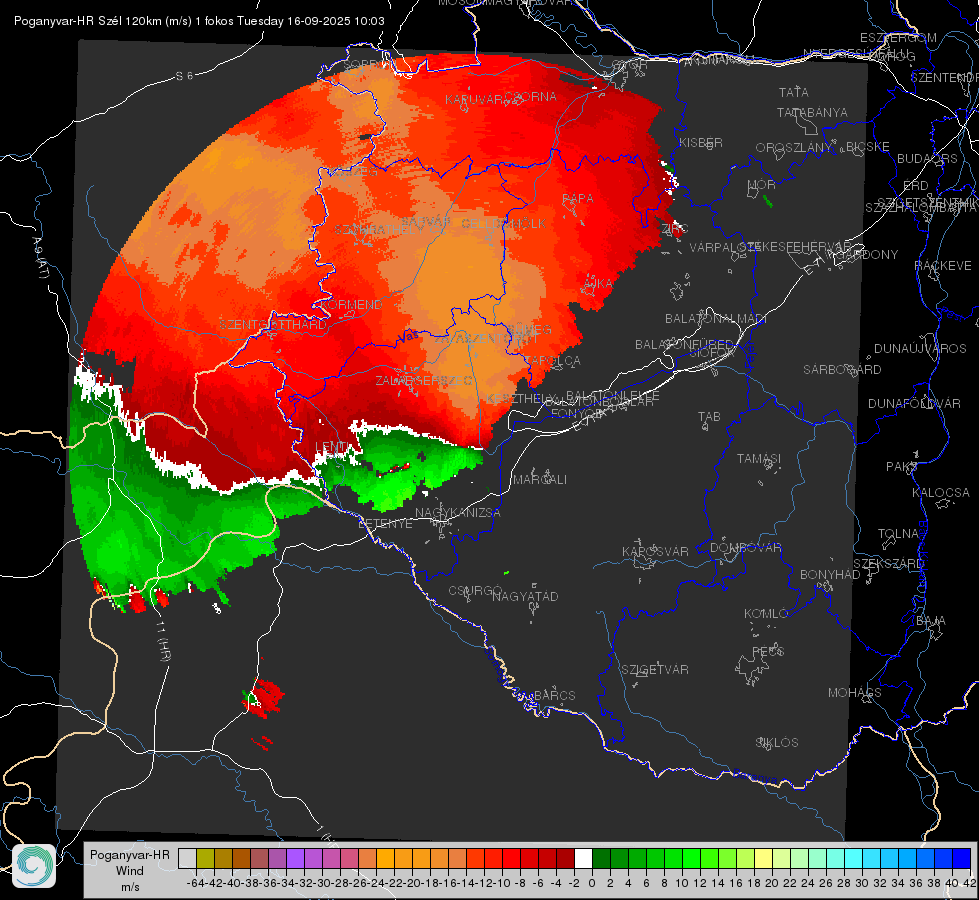Screen dimensions: 979x900
Task: Click the MARCALI town label
Action: pos(540,480)
